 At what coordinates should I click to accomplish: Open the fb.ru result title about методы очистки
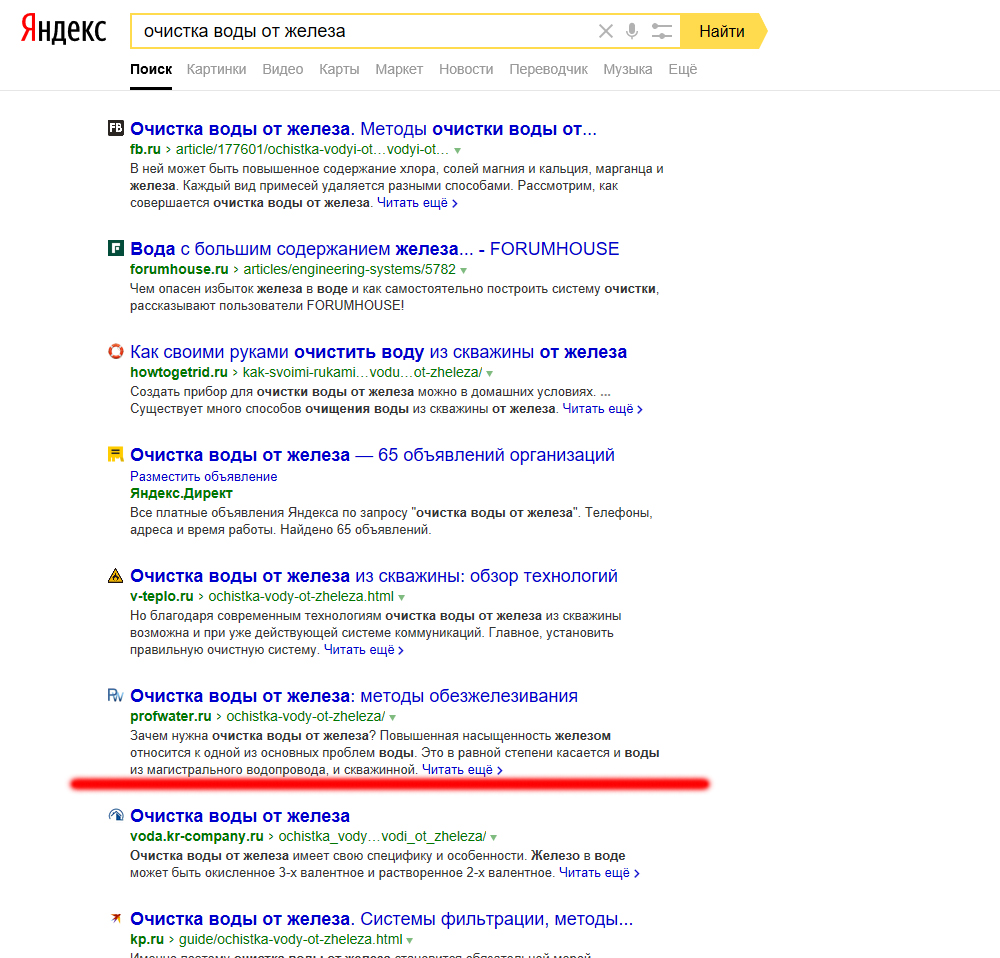364,129
